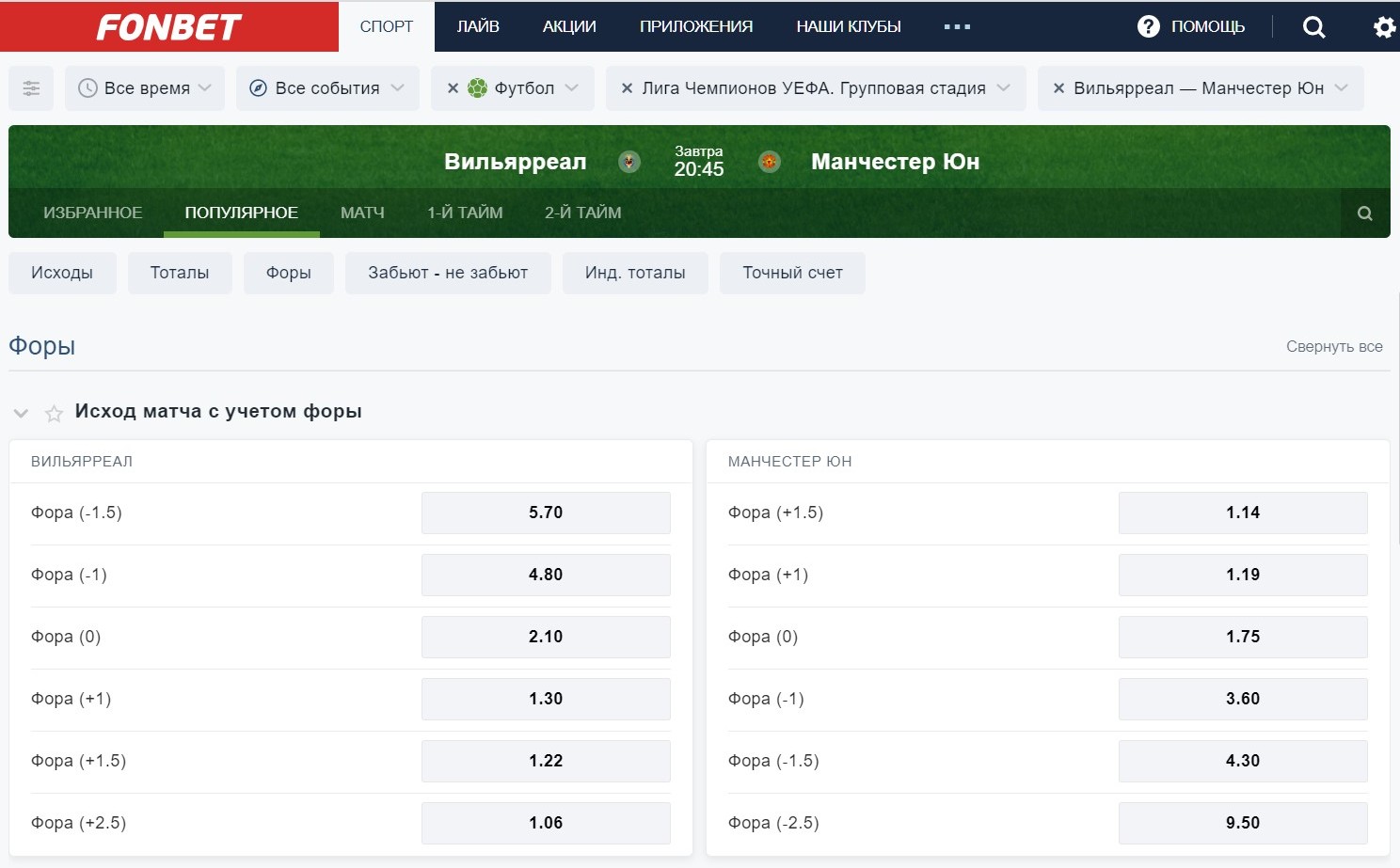
Task: Jump to Точный счет markets
Action: point(792,273)
